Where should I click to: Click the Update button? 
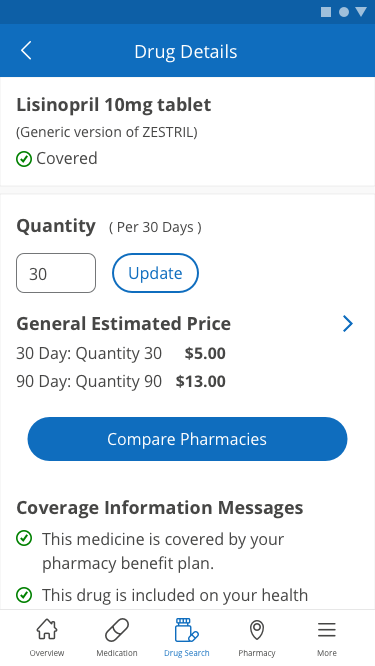[x=155, y=273]
